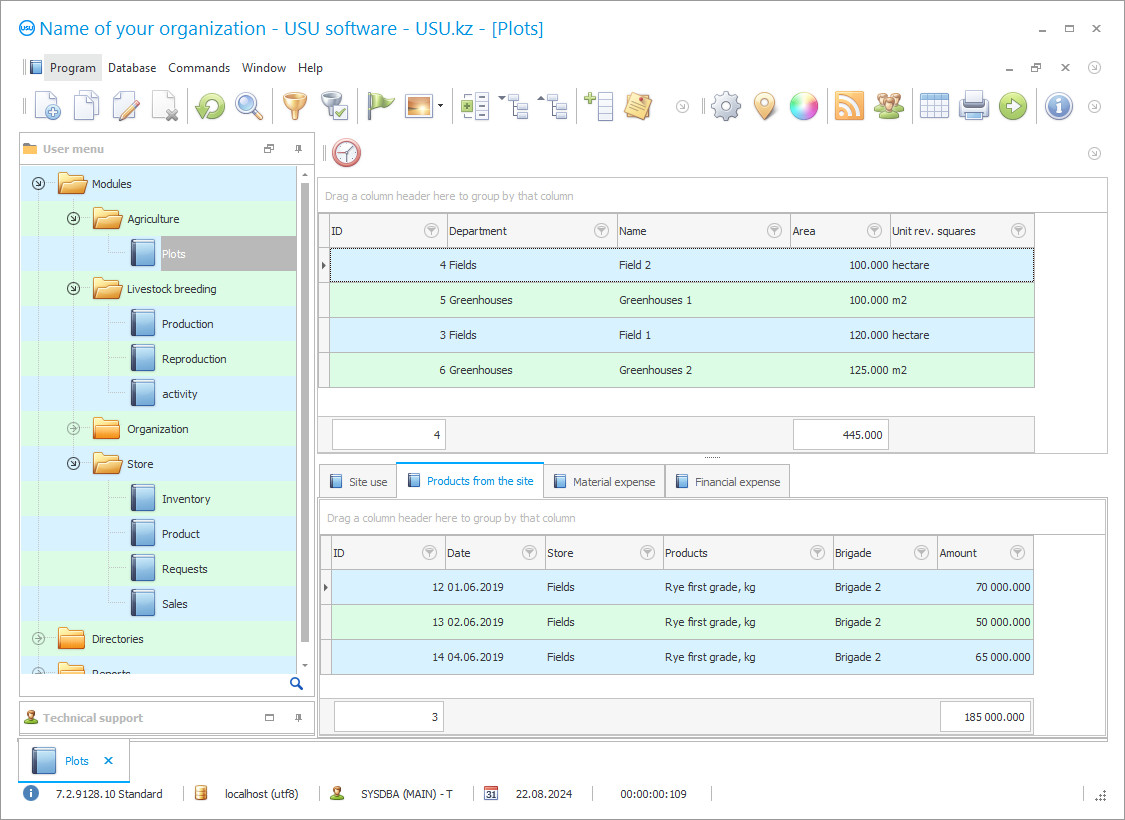This screenshot has width=1125, height=820.
Task: Click the users group icon
Action: point(888,106)
